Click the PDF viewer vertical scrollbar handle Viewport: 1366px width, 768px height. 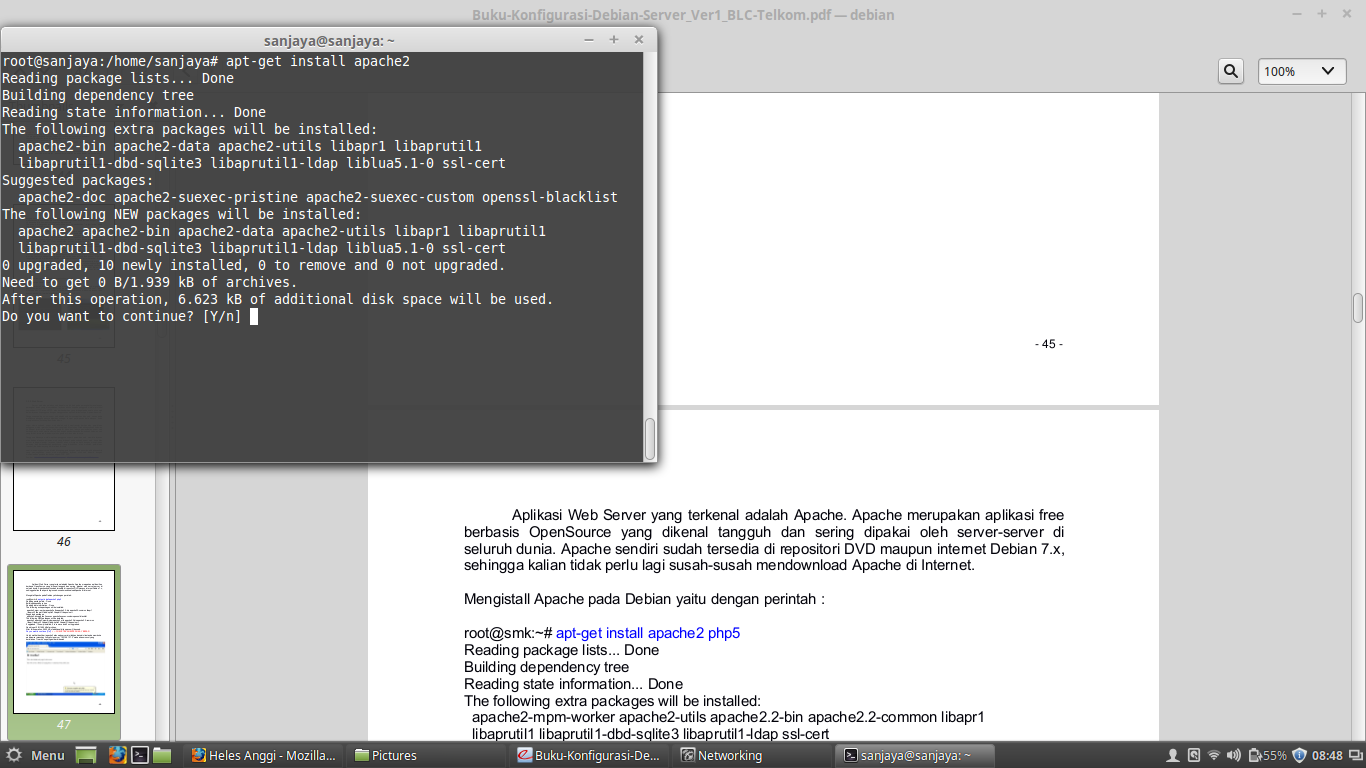pyautogui.click(x=1358, y=308)
